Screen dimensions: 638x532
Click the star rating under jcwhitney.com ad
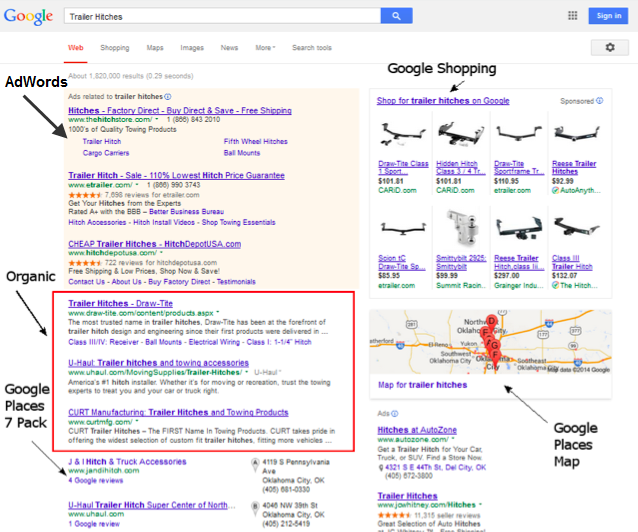(394, 515)
